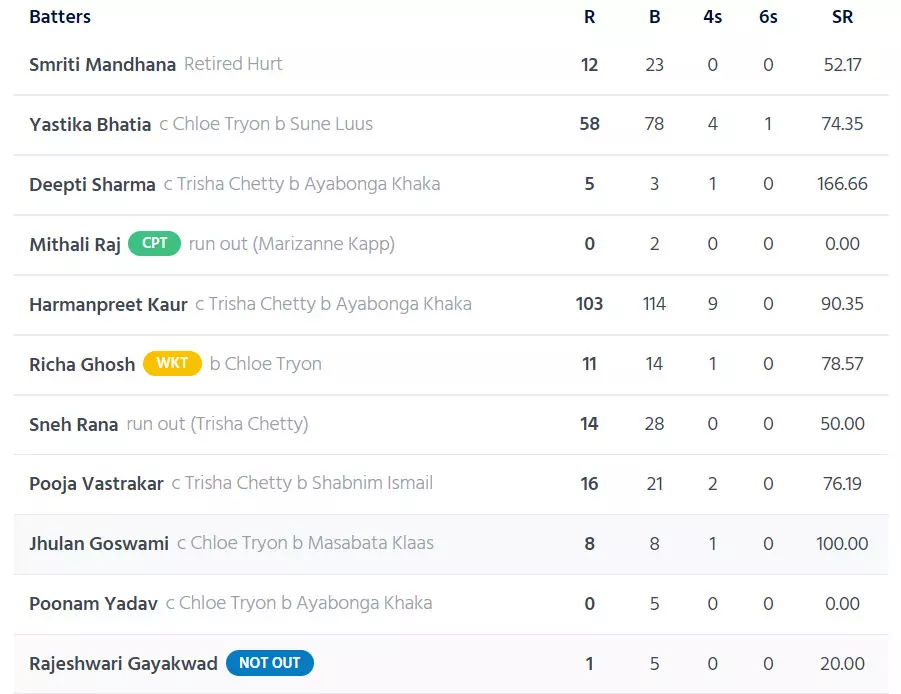Open Harmanpreet Kaur's player page
This screenshot has width=901, height=694.
[x=108, y=304]
